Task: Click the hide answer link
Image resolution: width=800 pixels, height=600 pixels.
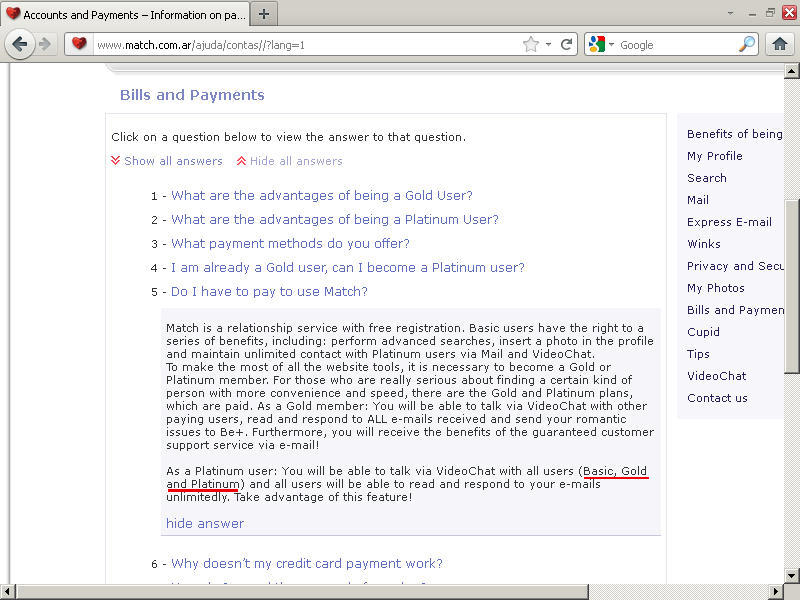Action: coord(205,523)
